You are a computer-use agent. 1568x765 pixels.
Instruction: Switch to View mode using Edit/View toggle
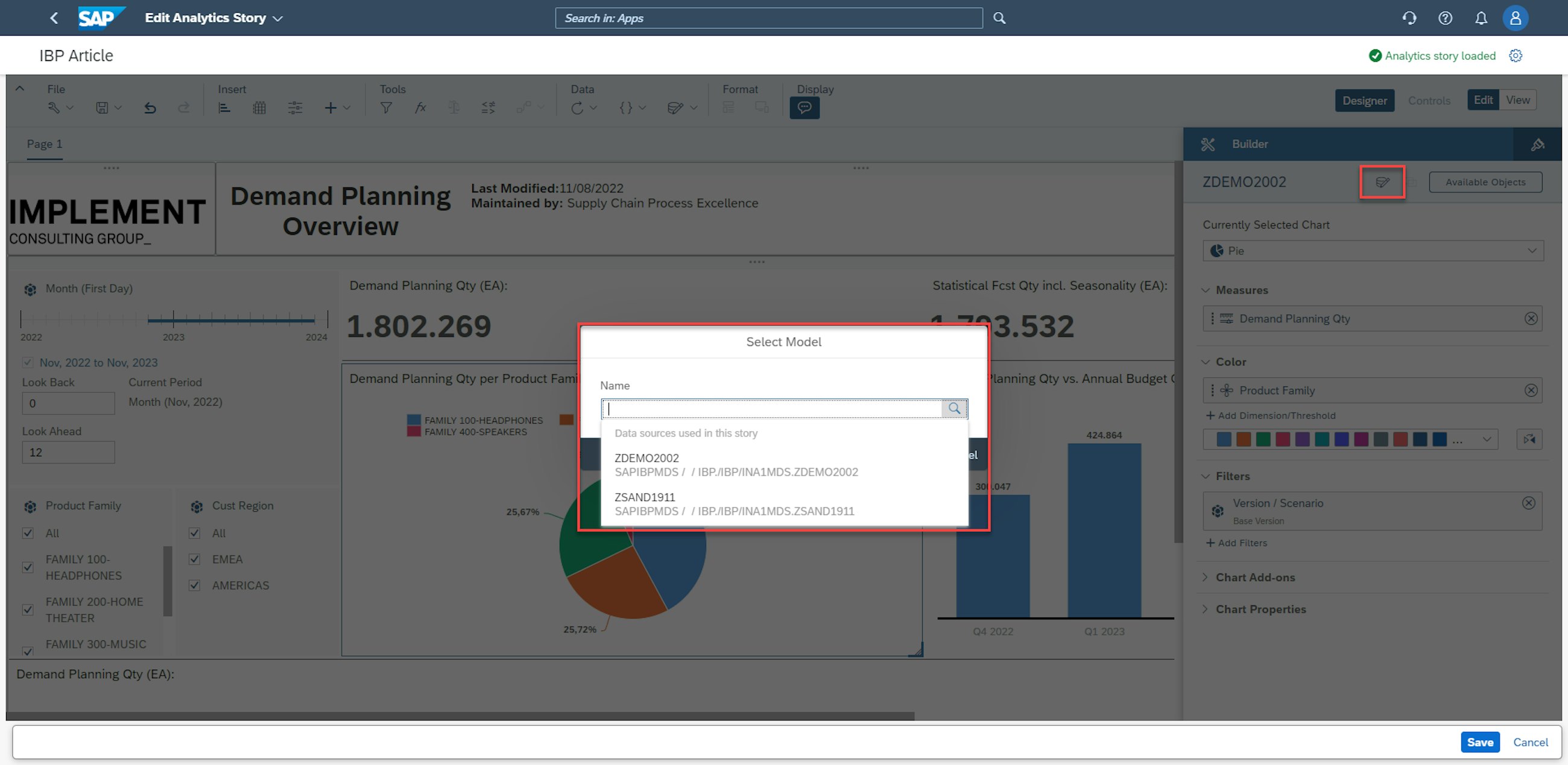coord(1518,99)
